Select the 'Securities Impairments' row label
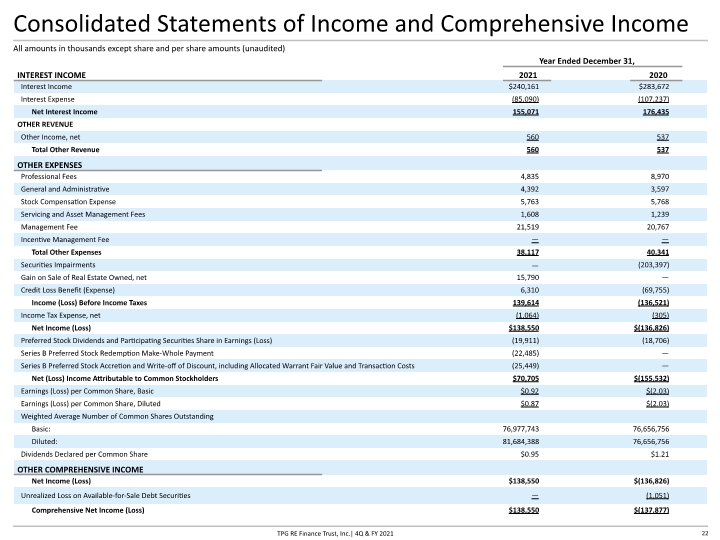 [x=58, y=265]
